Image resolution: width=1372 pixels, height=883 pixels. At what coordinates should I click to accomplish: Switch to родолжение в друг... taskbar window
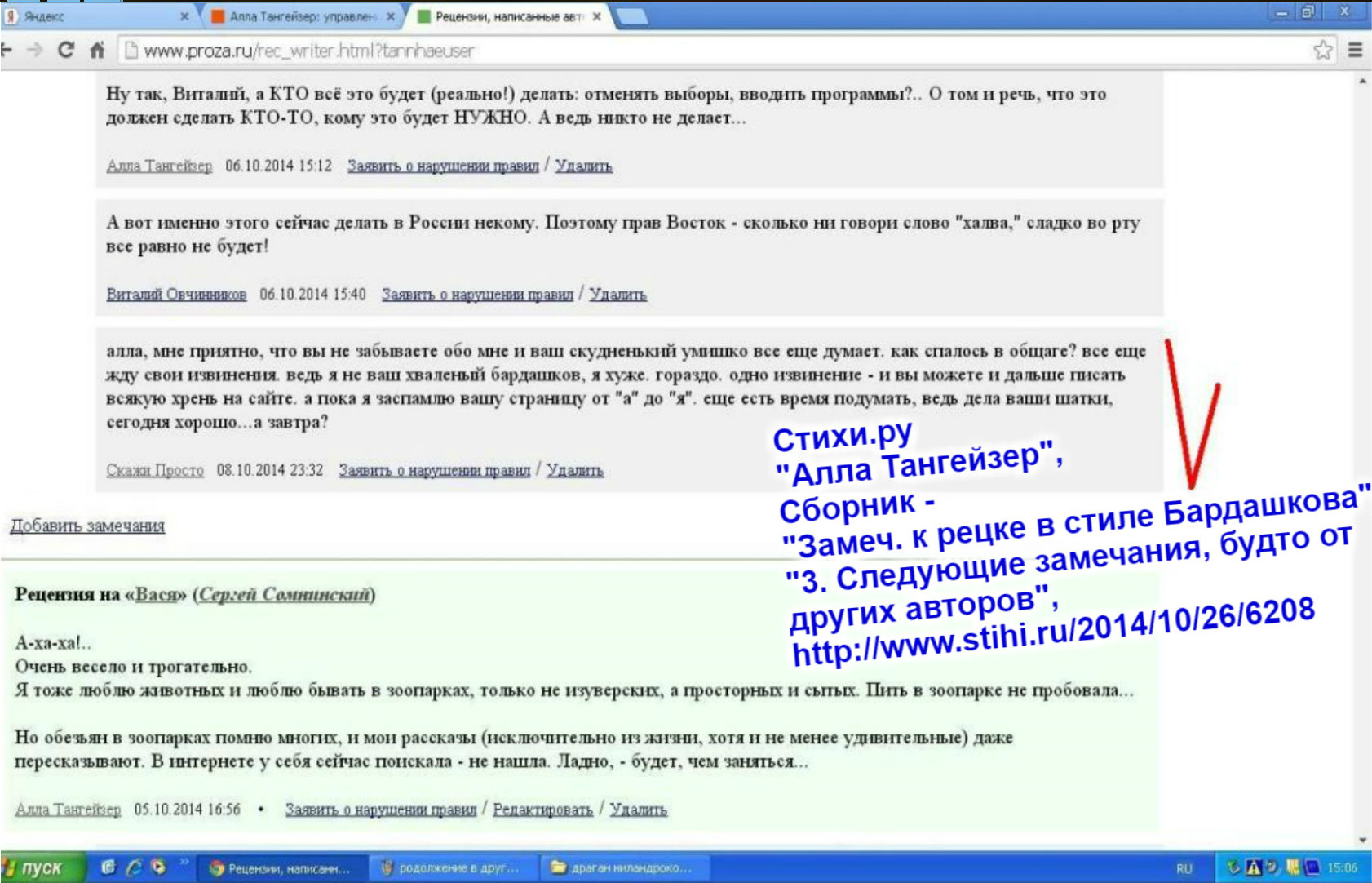coord(454,868)
